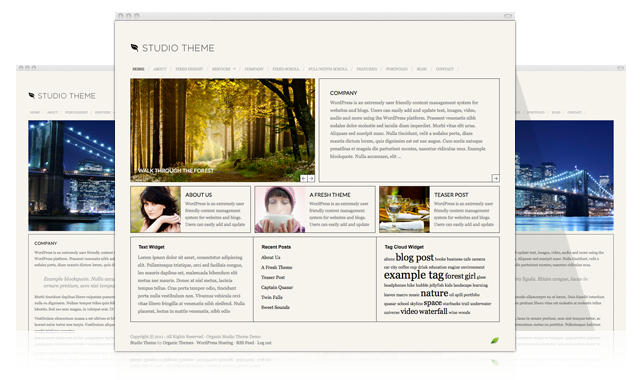
Task: Advance to the next slide in forest slider
Action: 311,178
